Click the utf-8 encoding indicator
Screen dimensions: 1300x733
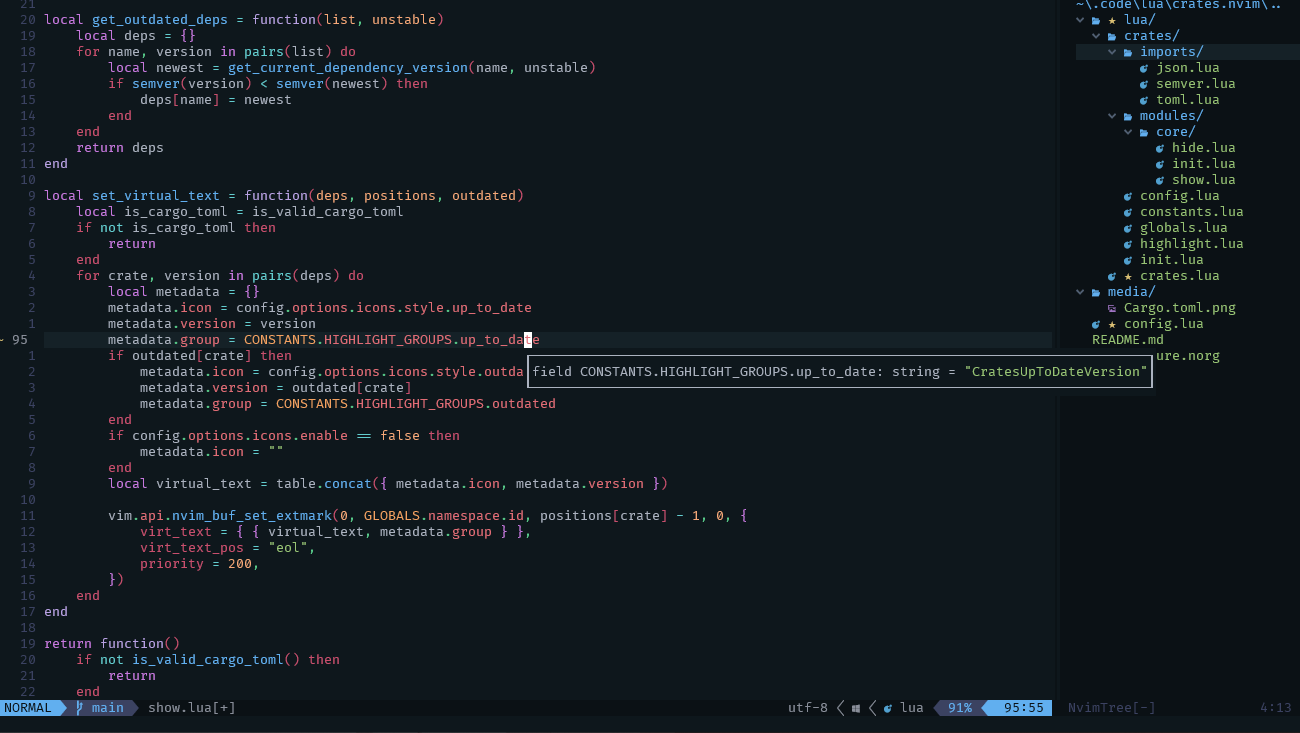coord(808,708)
